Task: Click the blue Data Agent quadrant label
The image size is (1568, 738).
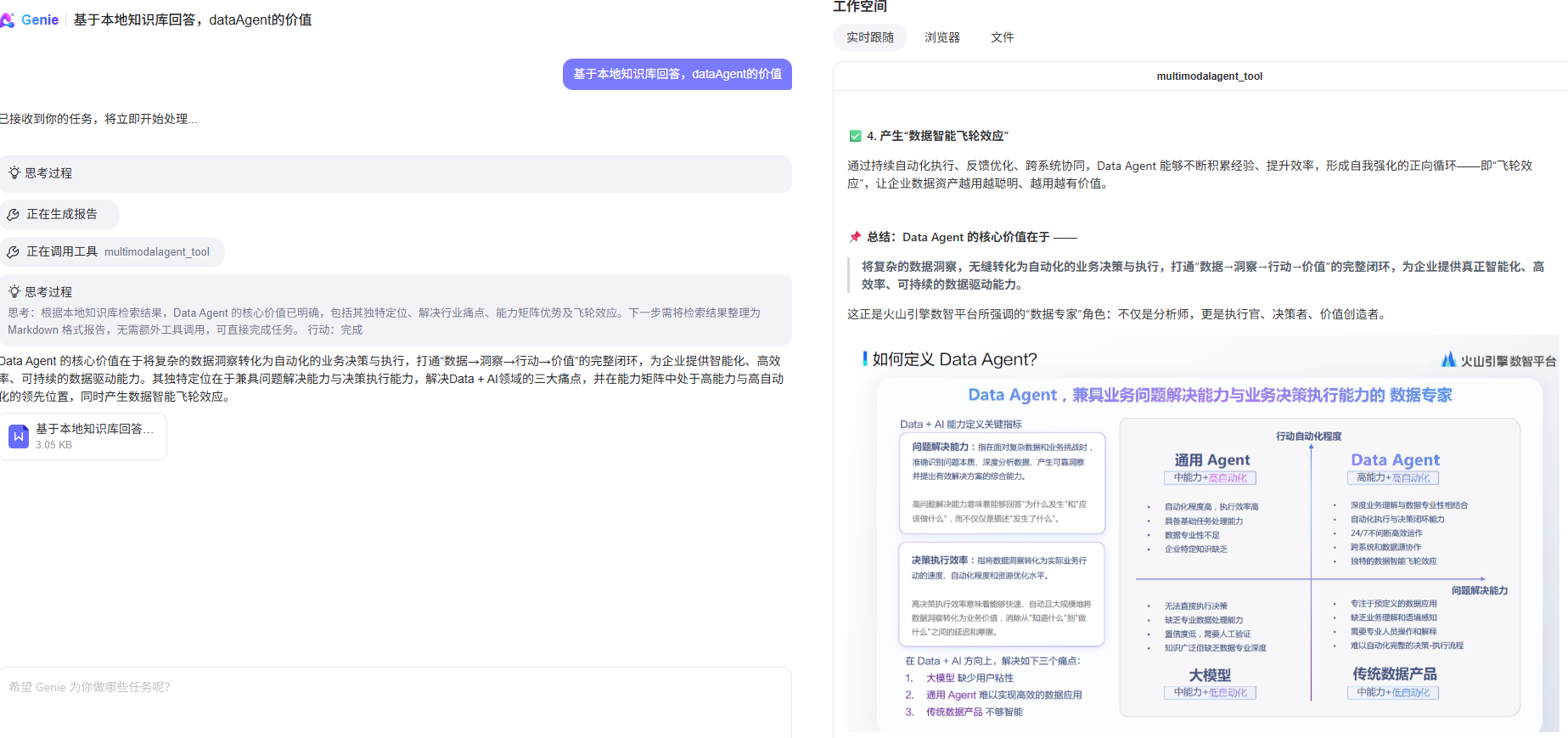Action: point(1395,460)
